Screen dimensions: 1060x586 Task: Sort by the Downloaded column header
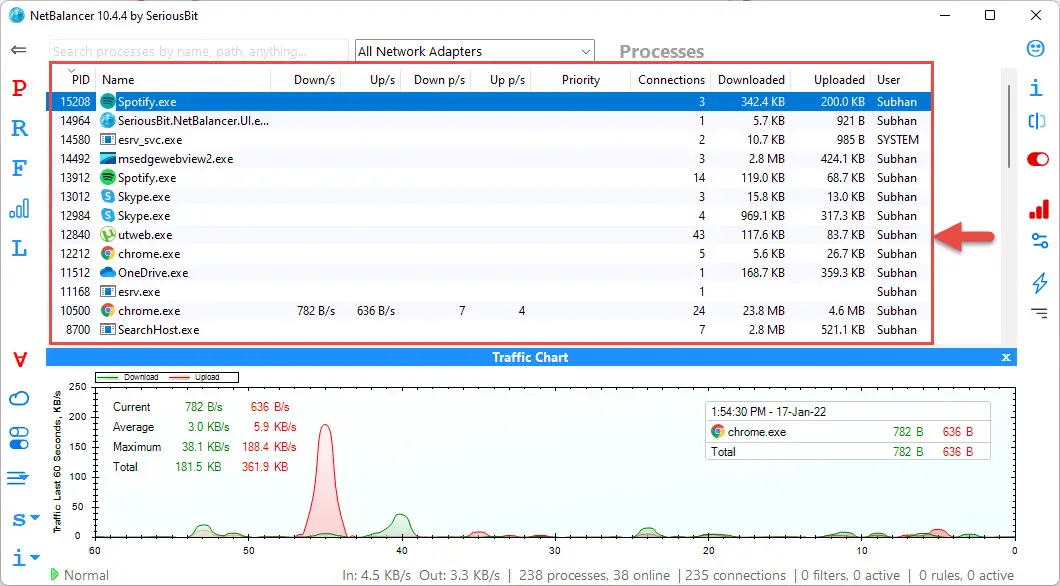point(750,80)
